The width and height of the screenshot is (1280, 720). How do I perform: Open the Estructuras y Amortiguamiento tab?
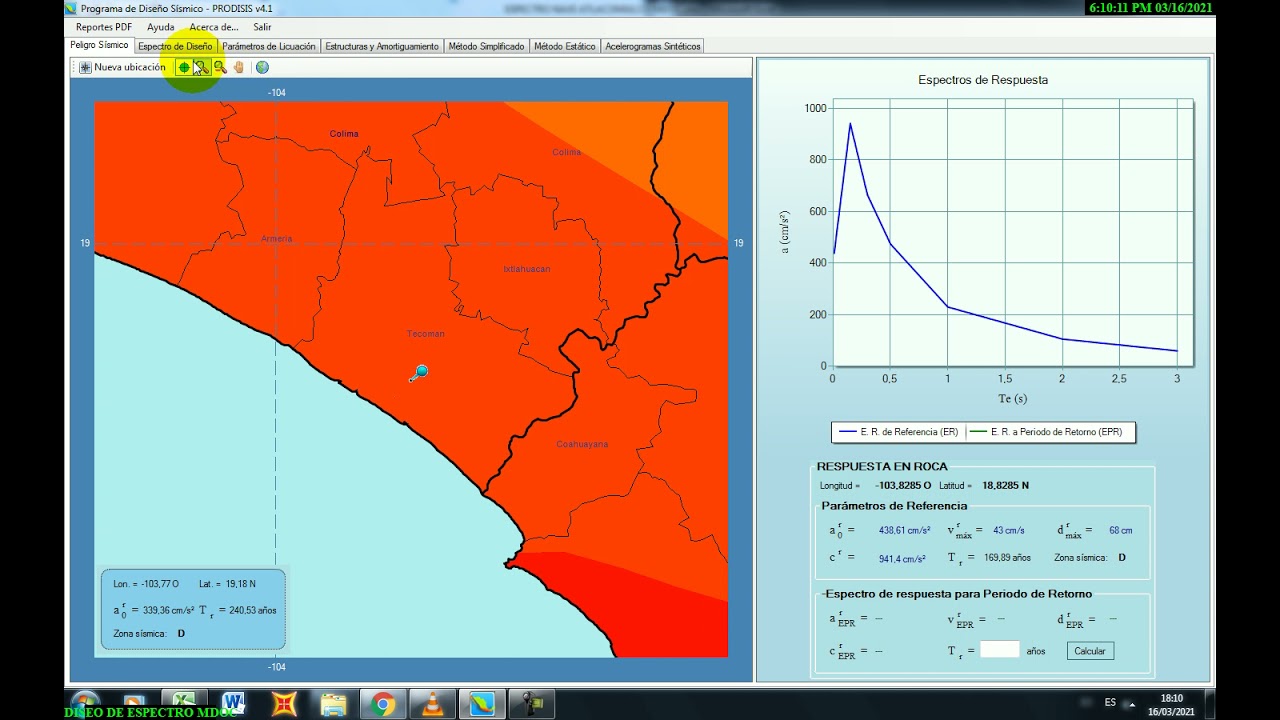(x=382, y=46)
